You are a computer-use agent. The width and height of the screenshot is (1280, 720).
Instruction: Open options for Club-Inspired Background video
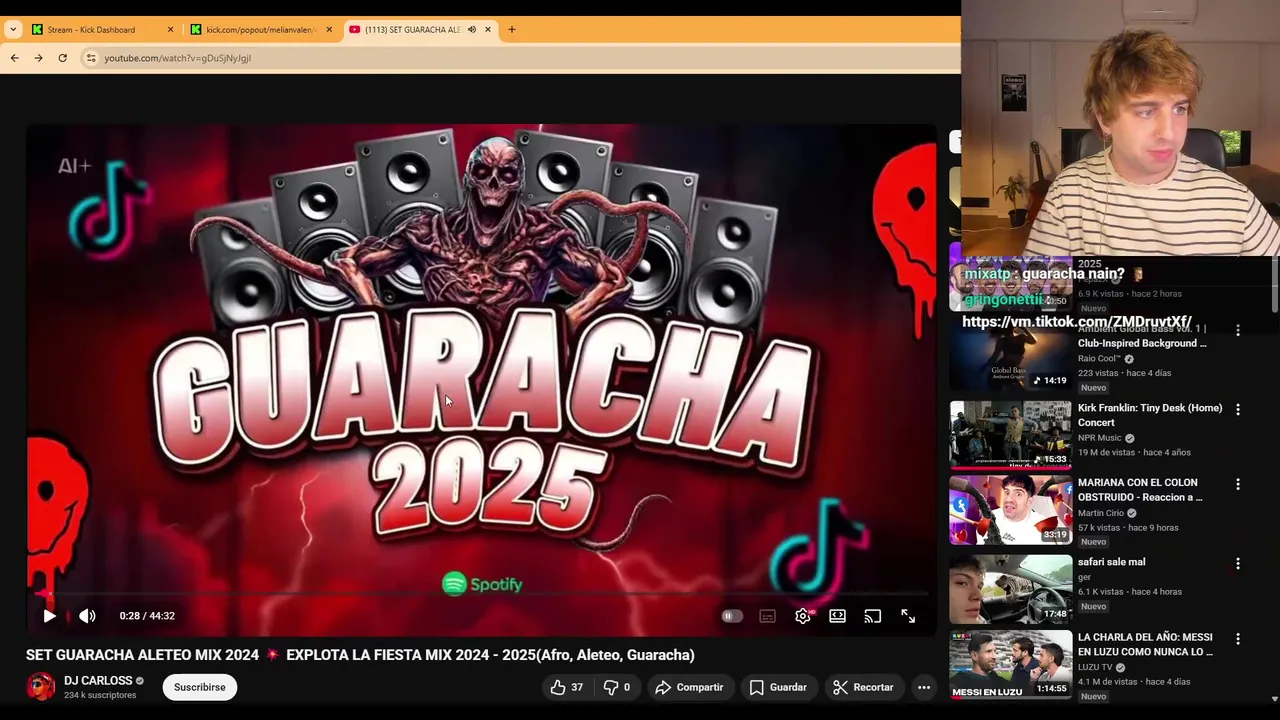pos(1238,330)
